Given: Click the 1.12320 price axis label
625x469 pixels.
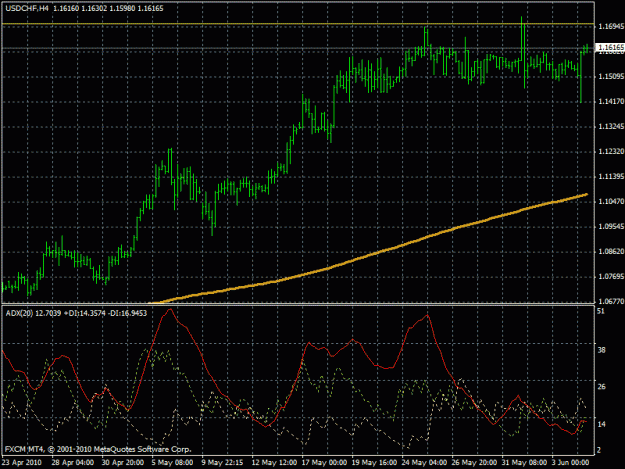Looking at the screenshot, I should [610, 151].
